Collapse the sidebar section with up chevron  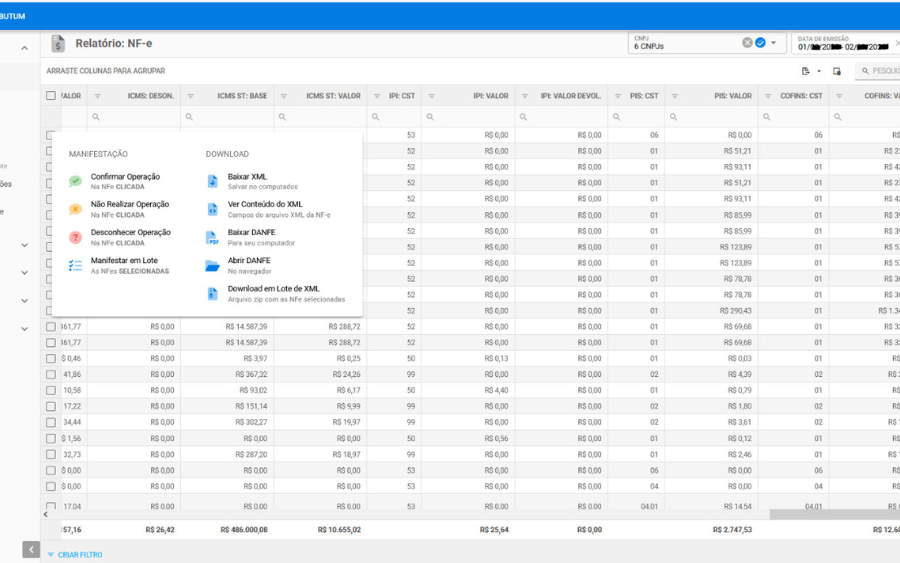[24, 48]
